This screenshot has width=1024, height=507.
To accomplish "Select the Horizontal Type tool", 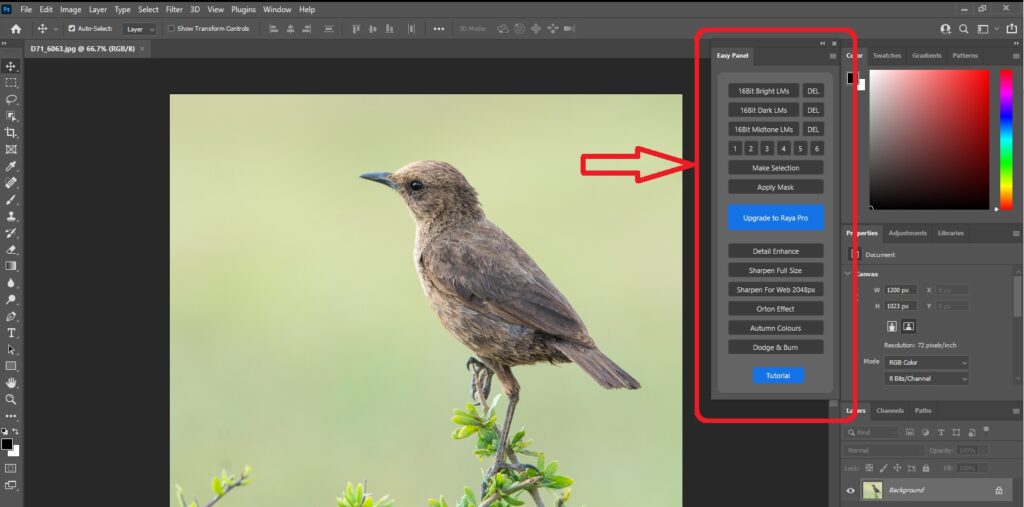I will (11, 332).
